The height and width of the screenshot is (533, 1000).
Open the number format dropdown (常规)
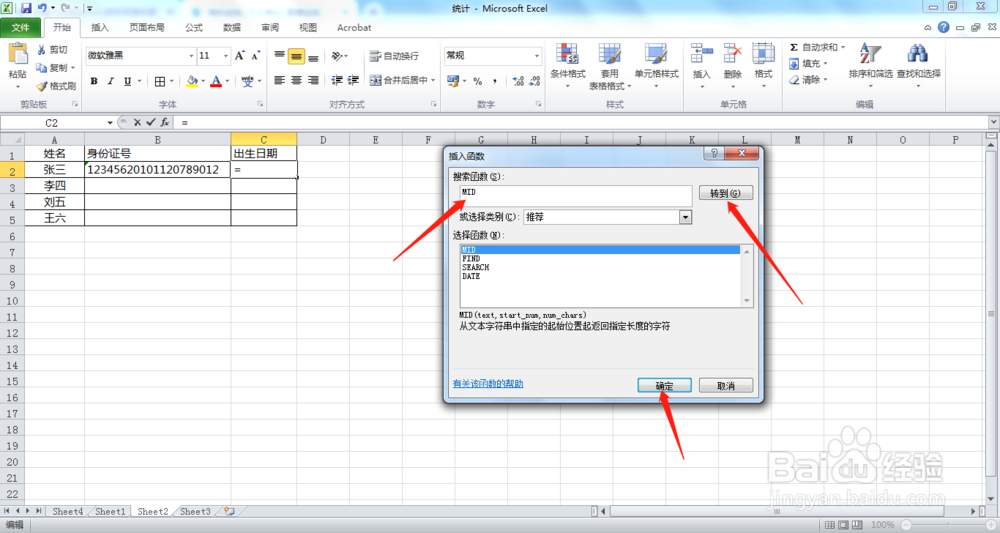tap(536, 56)
